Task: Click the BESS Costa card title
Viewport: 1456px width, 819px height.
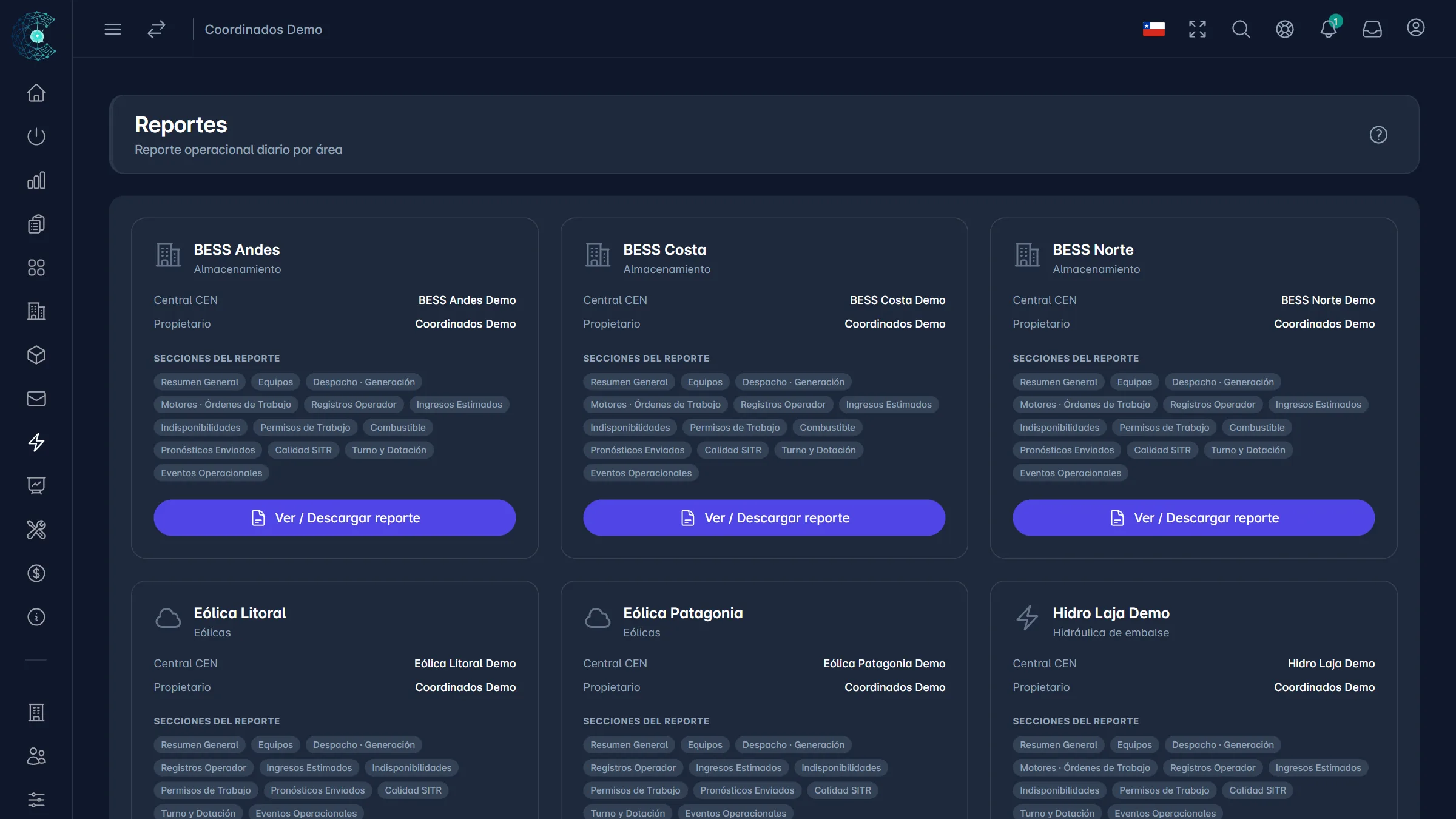Action: click(665, 249)
